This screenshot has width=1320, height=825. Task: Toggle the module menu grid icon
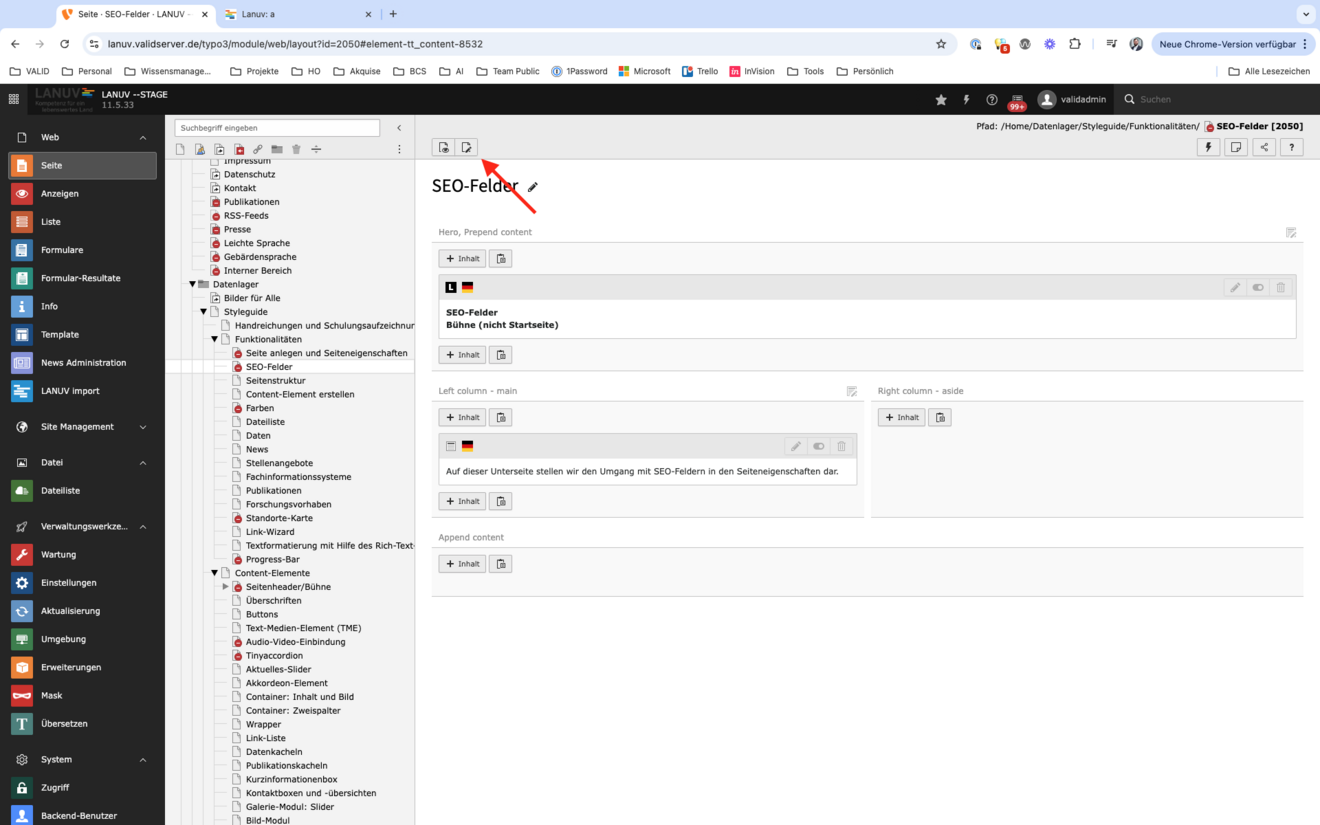pos(14,99)
